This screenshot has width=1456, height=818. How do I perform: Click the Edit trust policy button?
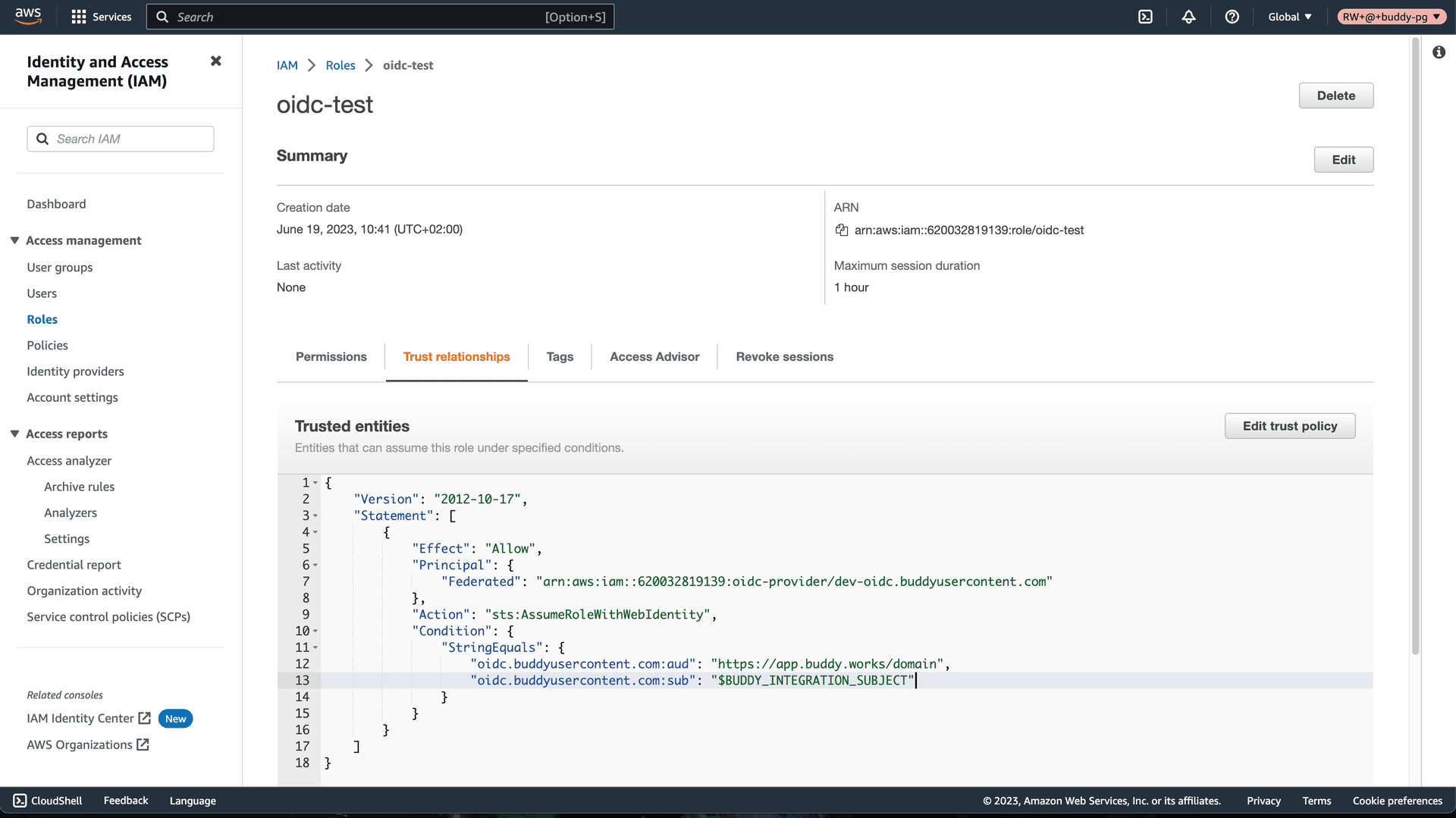(1290, 426)
